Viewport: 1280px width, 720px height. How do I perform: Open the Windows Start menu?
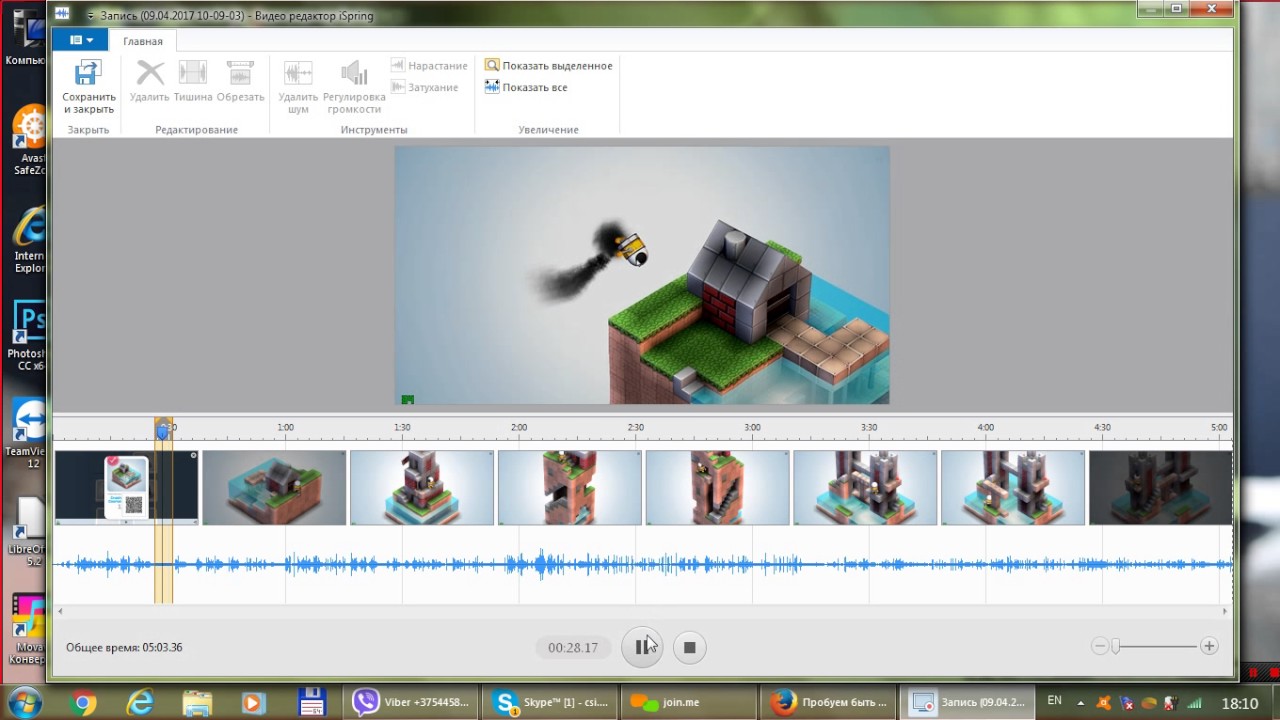[25, 701]
